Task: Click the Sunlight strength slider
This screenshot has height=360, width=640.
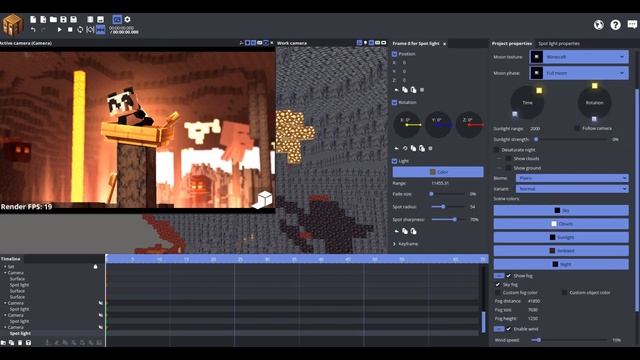Action: point(572,139)
